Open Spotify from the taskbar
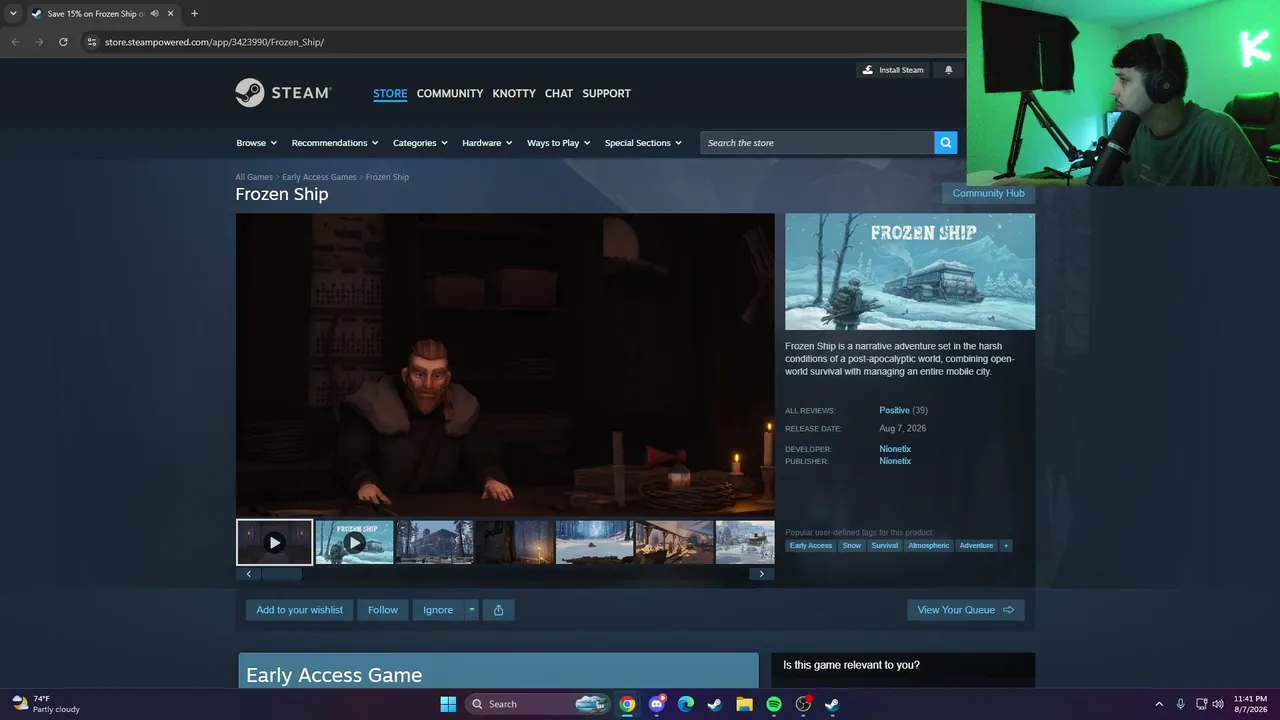 pos(774,704)
